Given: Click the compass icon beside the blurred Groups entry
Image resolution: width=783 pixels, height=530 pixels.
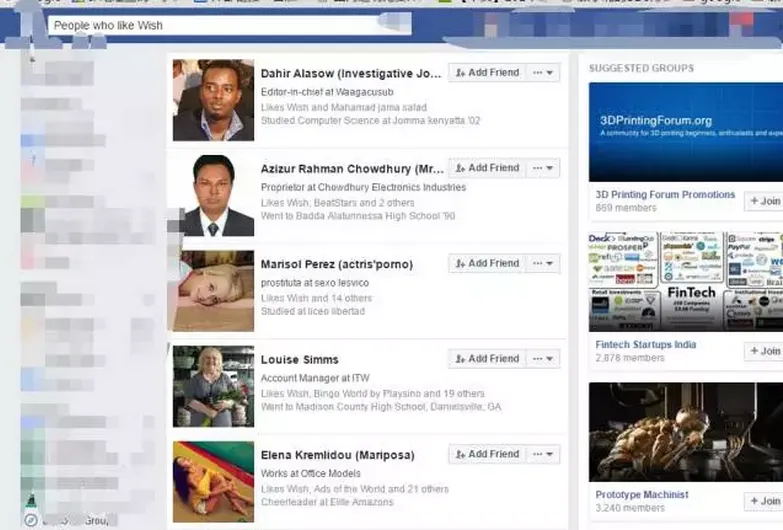Looking at the screenshot, I should [x=31, y=521].
